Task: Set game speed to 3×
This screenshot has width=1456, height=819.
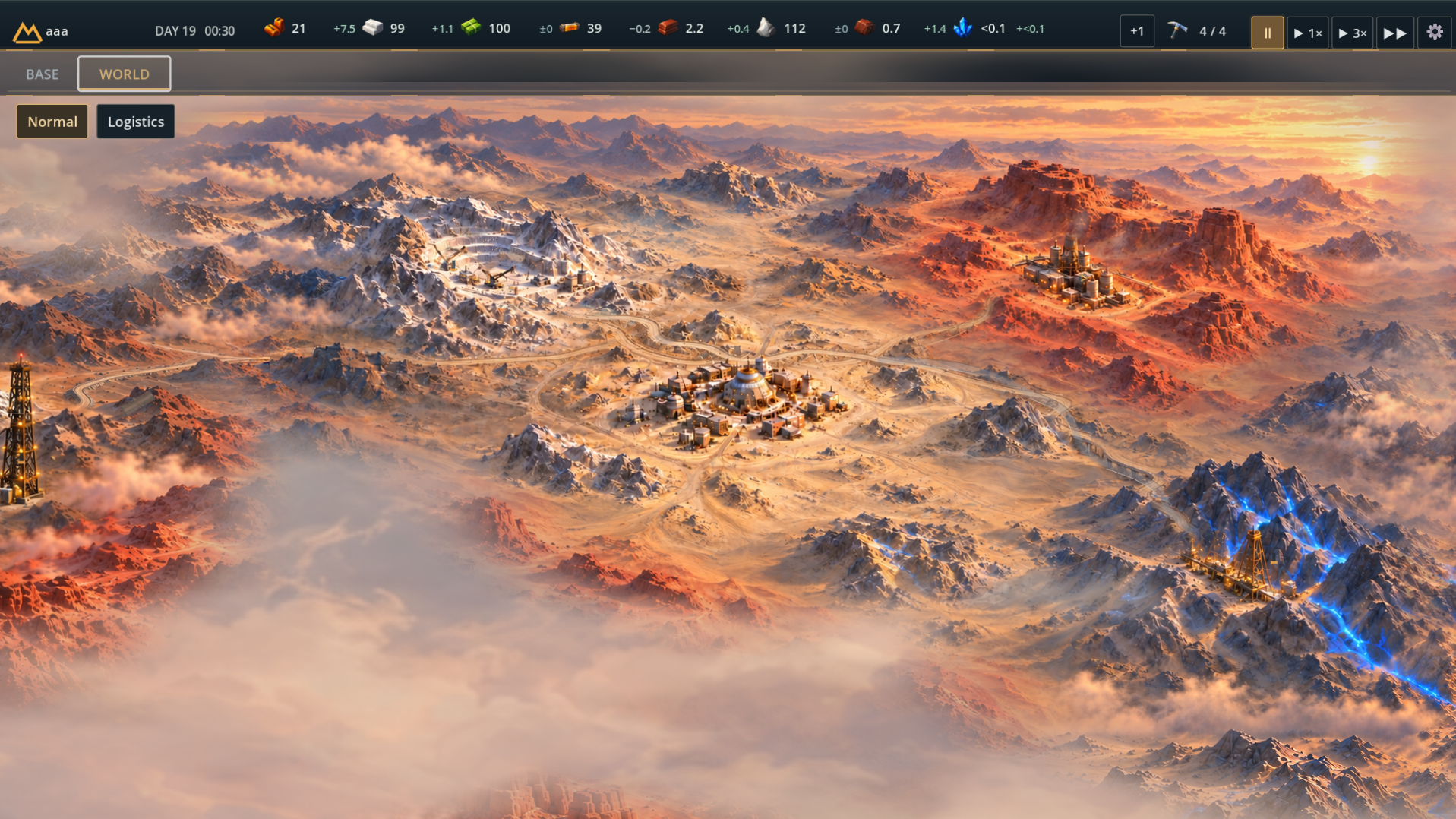Action: click(x=1353, y=33)
